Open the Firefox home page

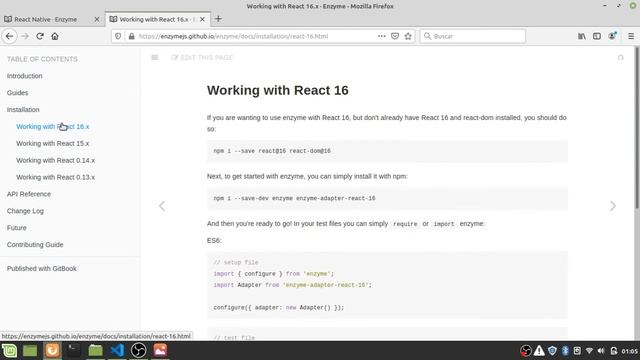55,36
